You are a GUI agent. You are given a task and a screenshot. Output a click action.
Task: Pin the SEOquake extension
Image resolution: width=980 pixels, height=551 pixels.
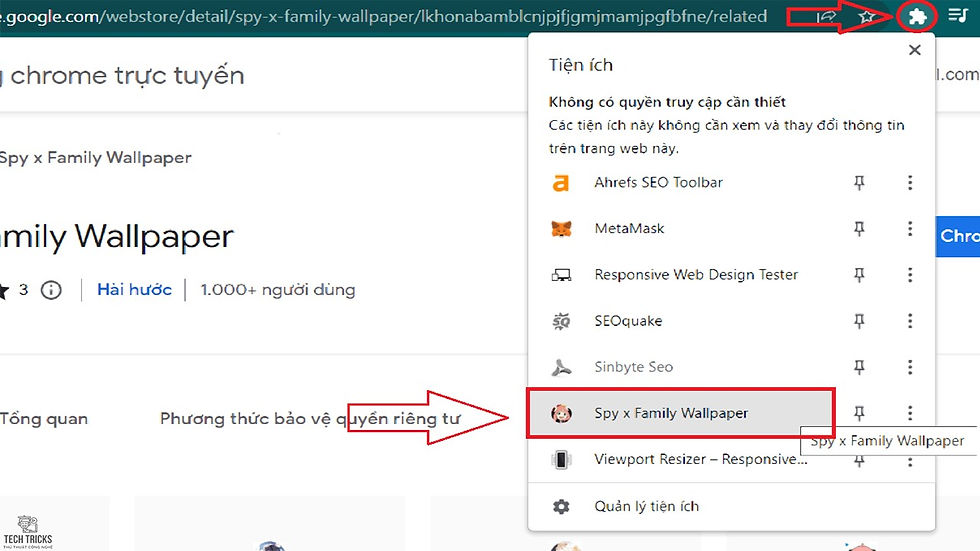coord(859,321)
